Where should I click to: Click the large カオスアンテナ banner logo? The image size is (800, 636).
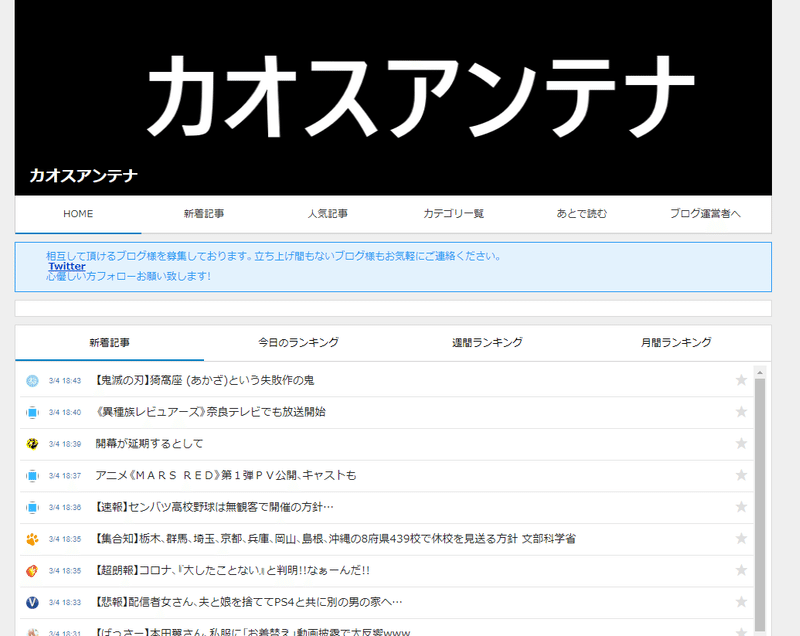click(421, 97)
